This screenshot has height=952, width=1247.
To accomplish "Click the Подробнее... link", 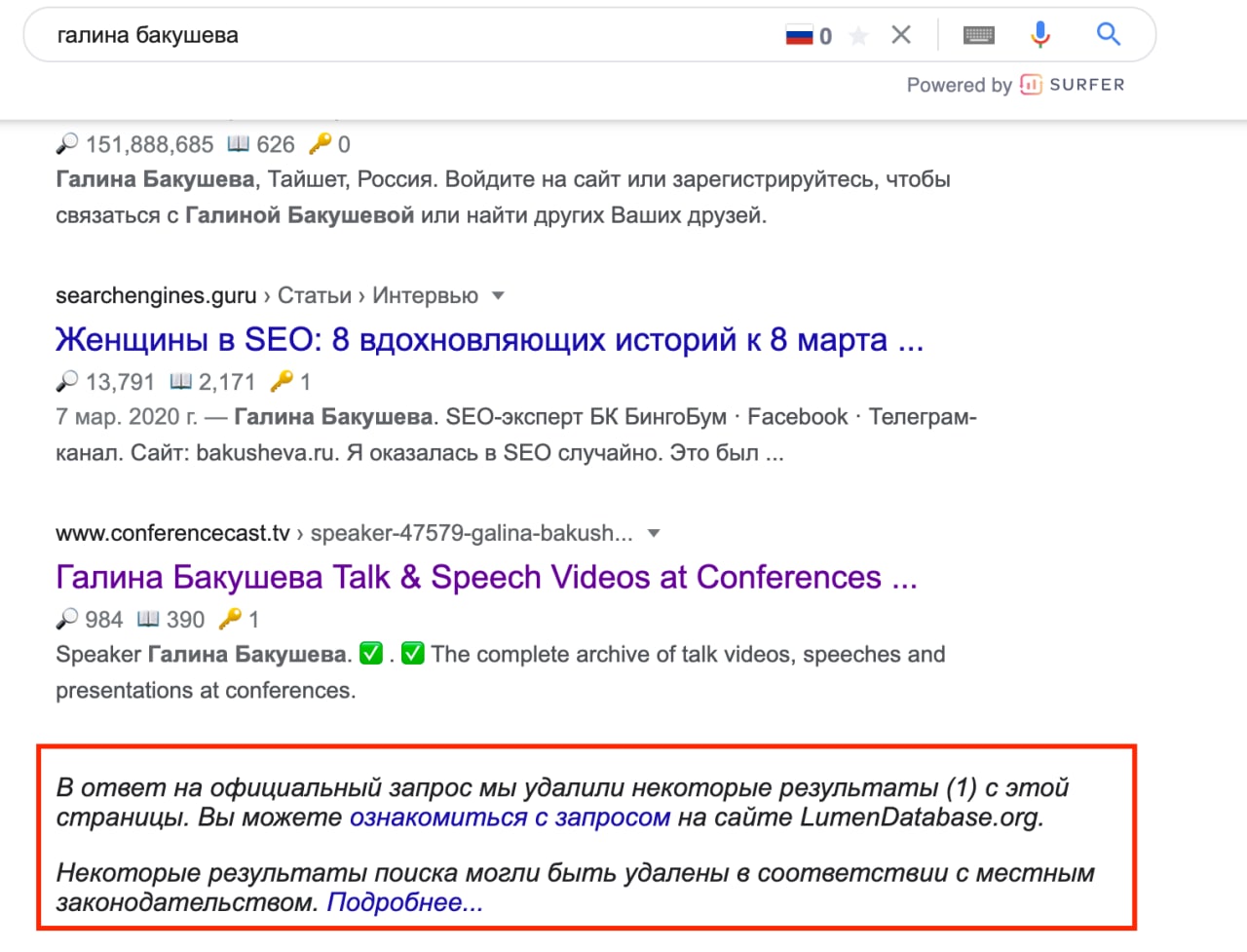I will point(404,902).
